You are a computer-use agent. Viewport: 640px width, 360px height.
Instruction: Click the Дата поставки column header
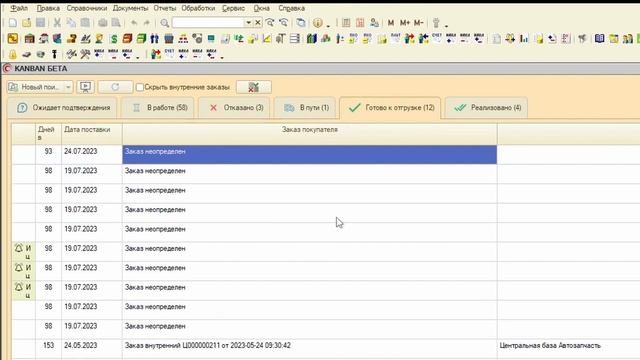92,134
